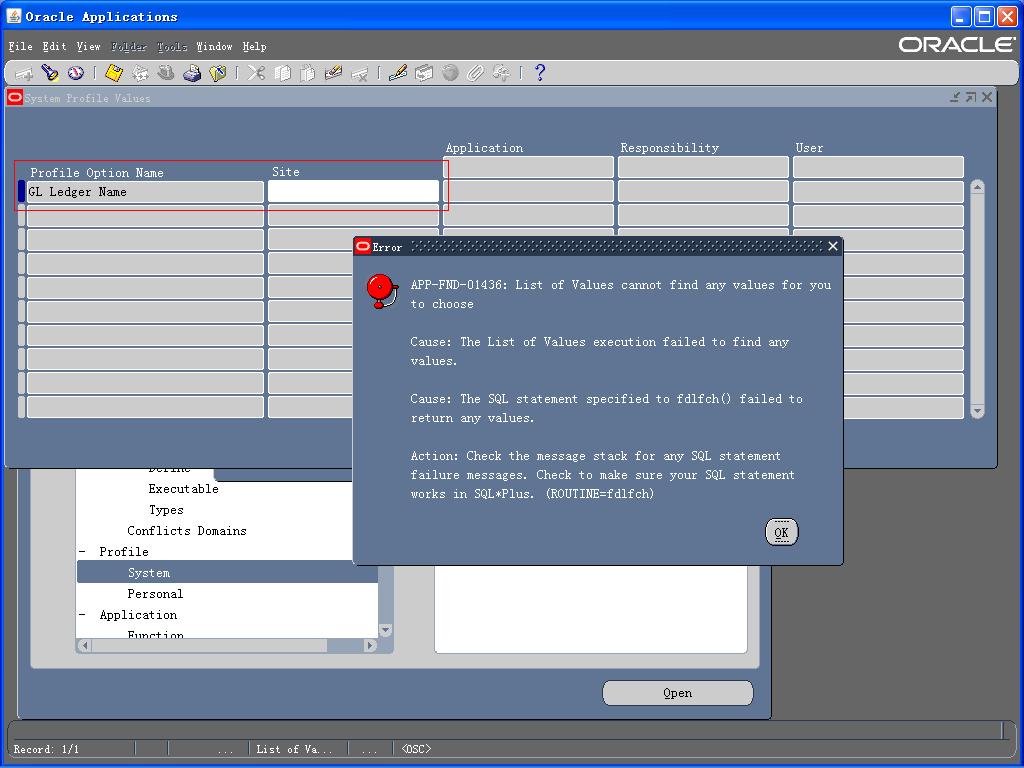1024x768 pixels.
Task: Click the Folder Tools toolbar icon
Action: [x=502, y=73]
